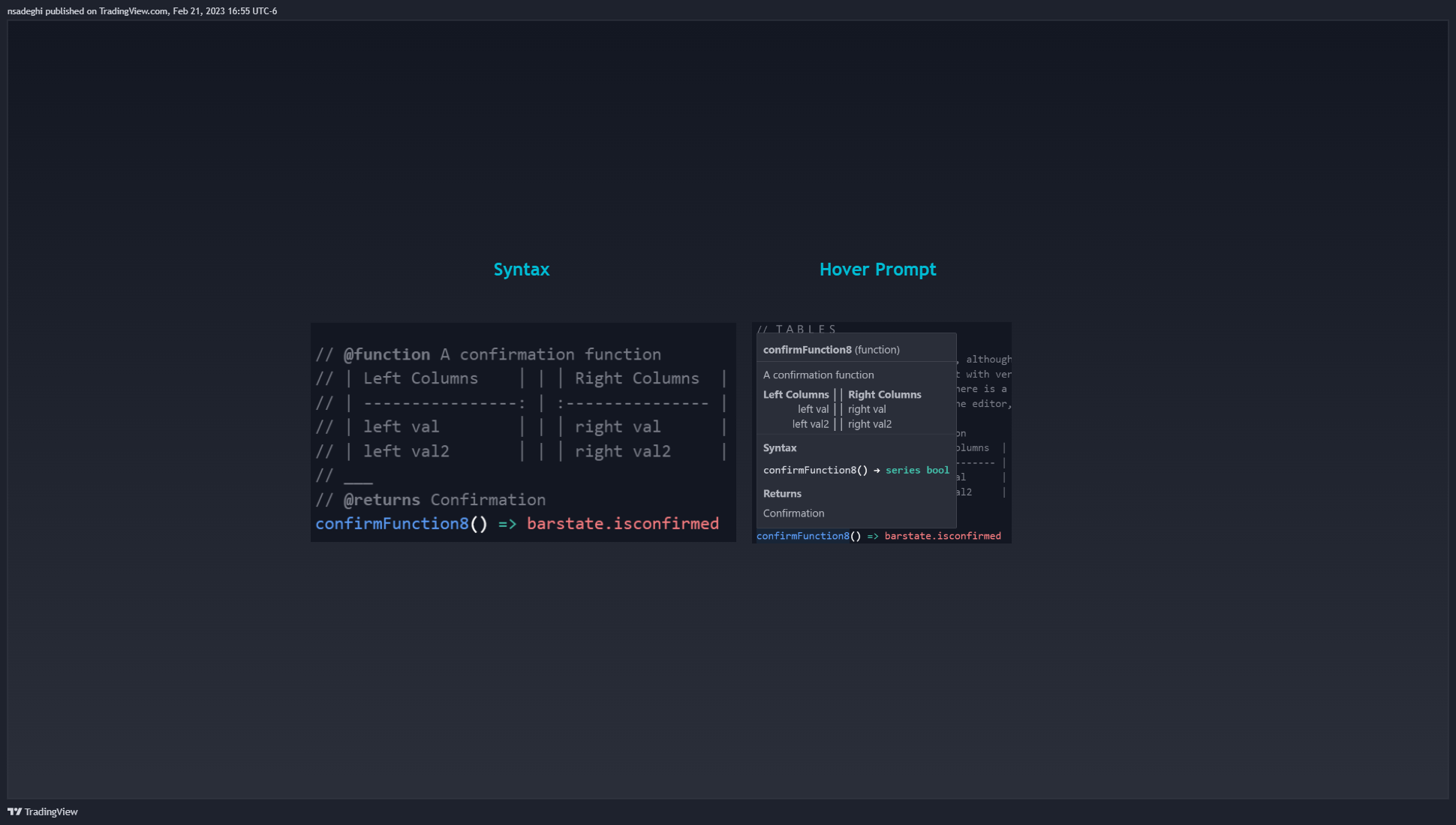Click 'right val2' cell in tooltip table
The height and width of the screenshot is (825, 1456).
(870, 424)
